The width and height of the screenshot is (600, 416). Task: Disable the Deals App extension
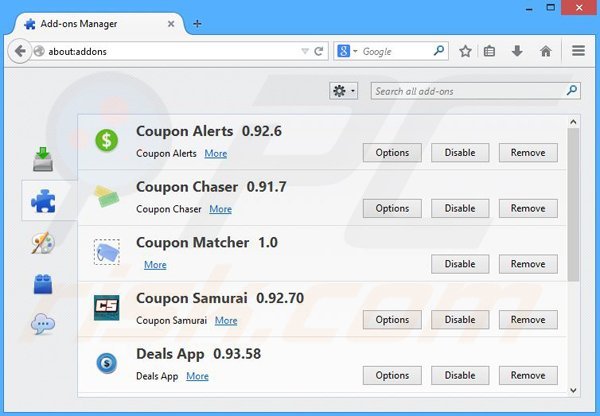point(460,375)
